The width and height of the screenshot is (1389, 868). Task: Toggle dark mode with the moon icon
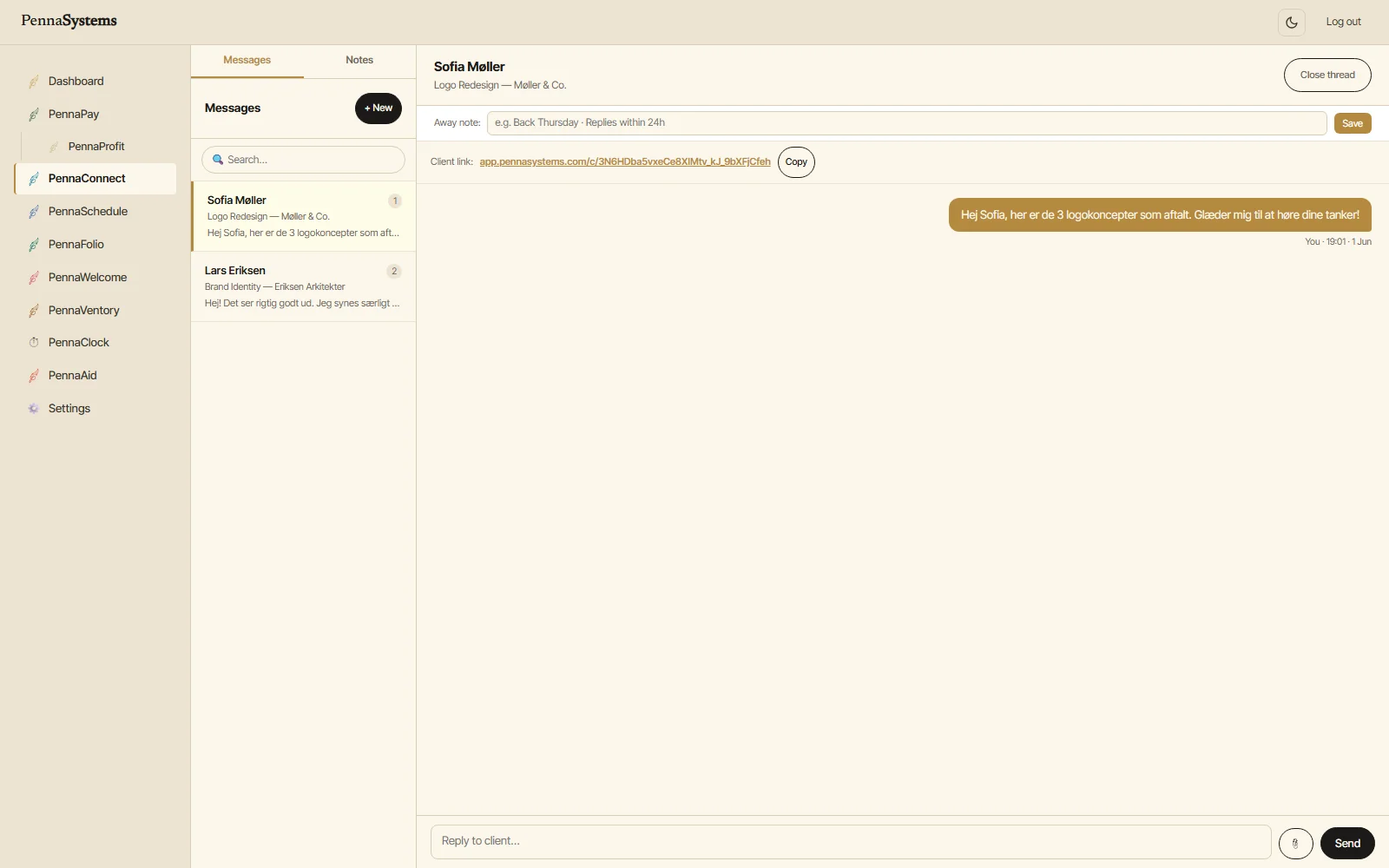click(x=1292, y=23)
